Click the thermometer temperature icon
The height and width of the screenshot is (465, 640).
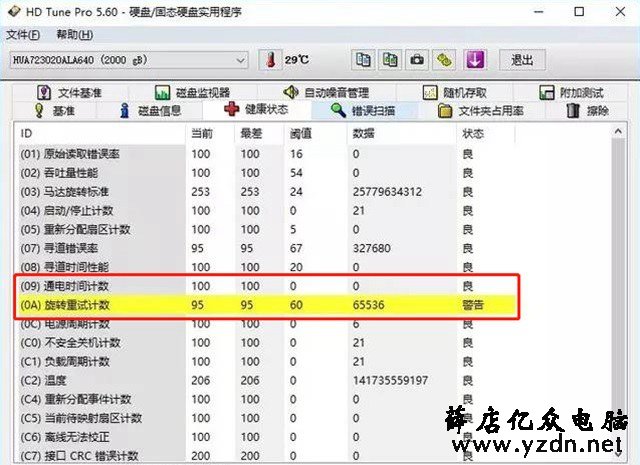270,60
